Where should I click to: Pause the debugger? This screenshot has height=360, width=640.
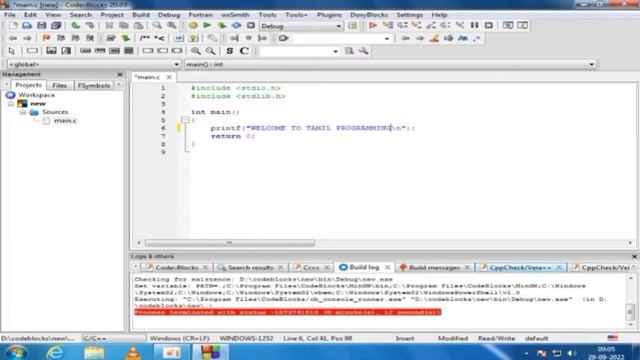pos(474,26)
